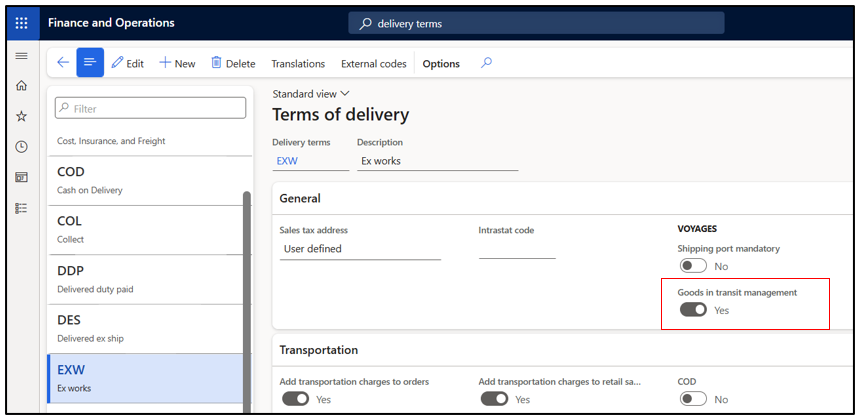Create New delivery term

[177, 63]
